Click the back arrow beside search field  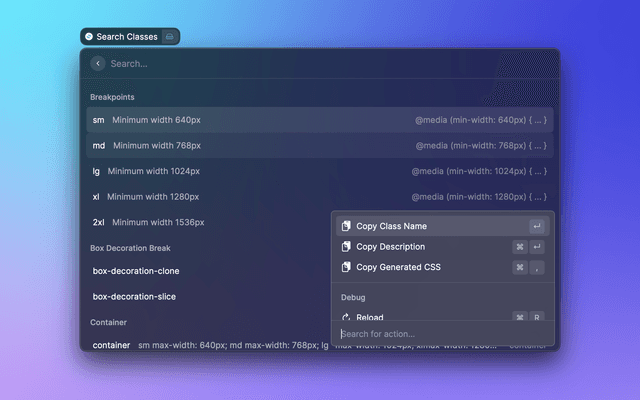(x=98, y=63)
